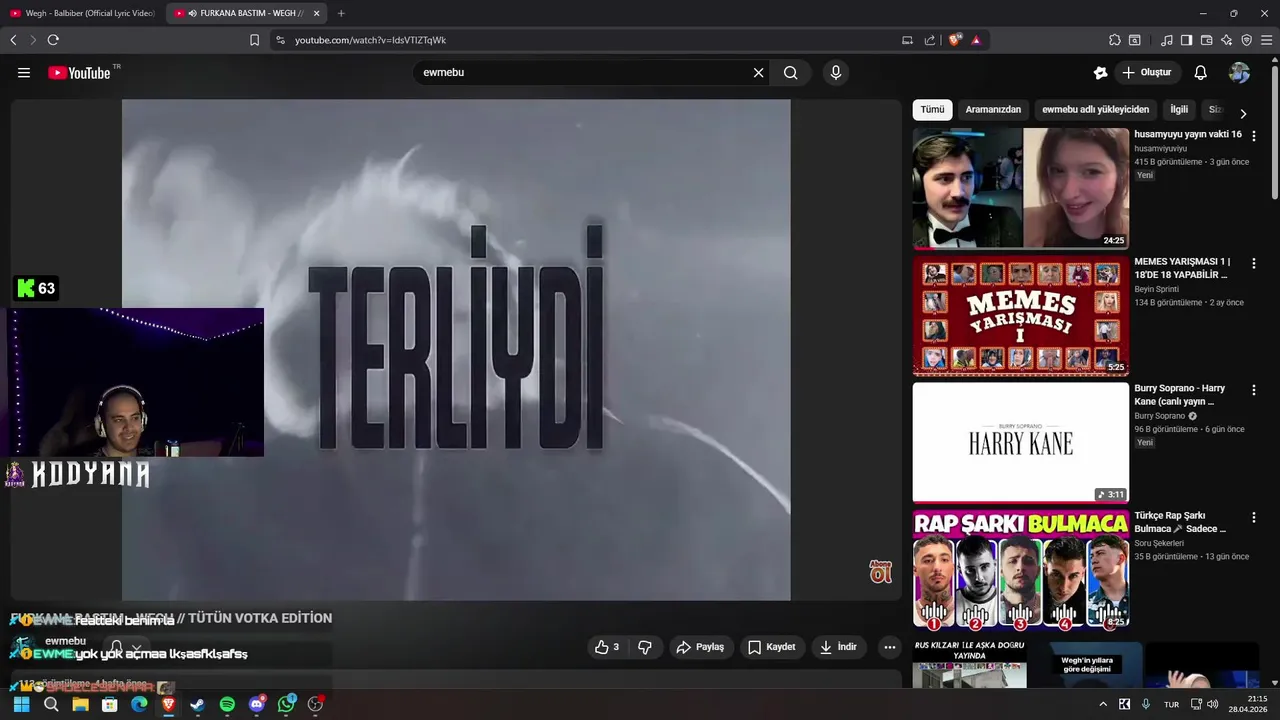The height and width of the screenshot is (720, 1280).
Task: Open the YouTube hamburger guide menu
Action: 24,73
